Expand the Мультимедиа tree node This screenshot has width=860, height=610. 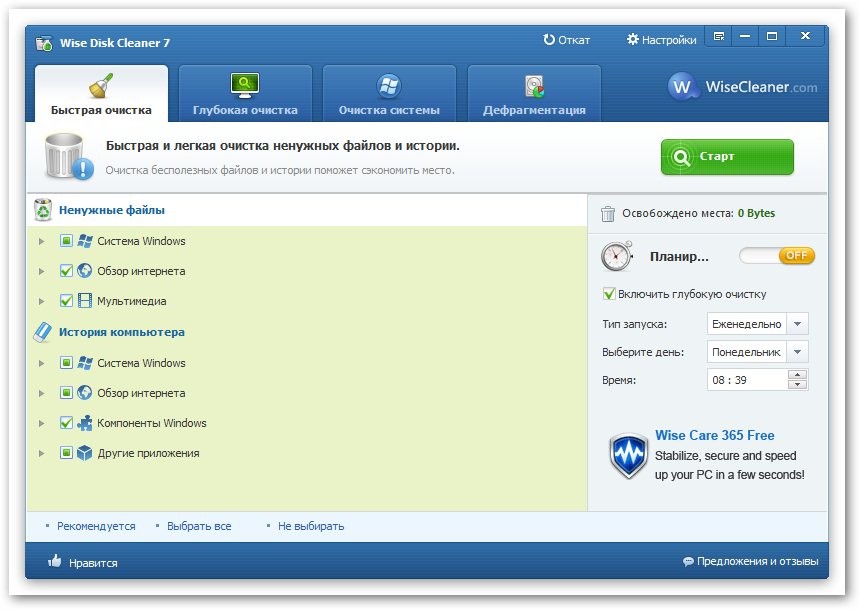pyautogui.click(x=42, y=301)
